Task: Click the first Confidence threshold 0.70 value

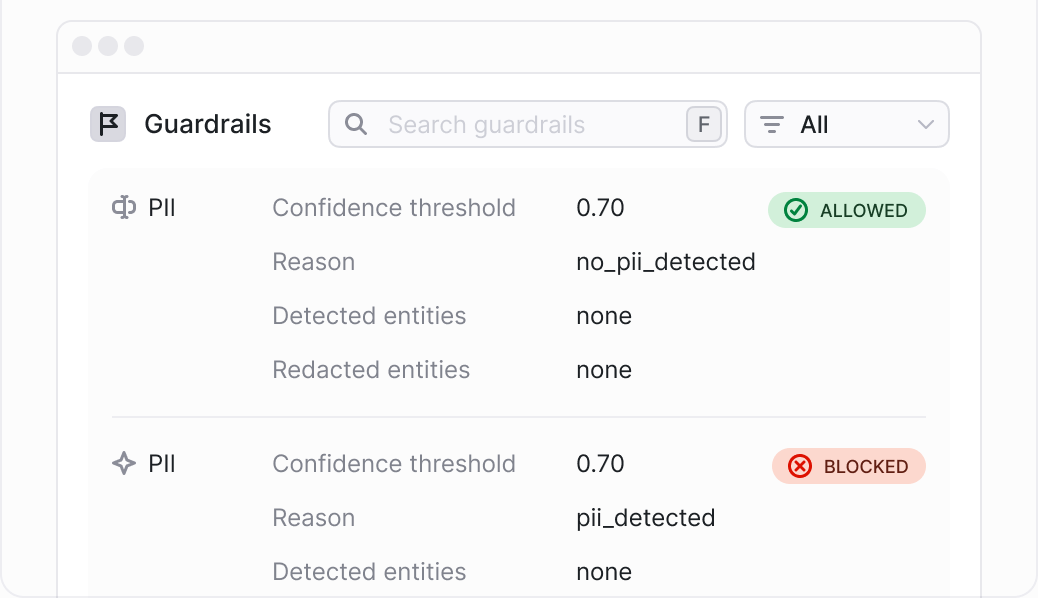Action: pyautogui.click(x=600, y=207)
